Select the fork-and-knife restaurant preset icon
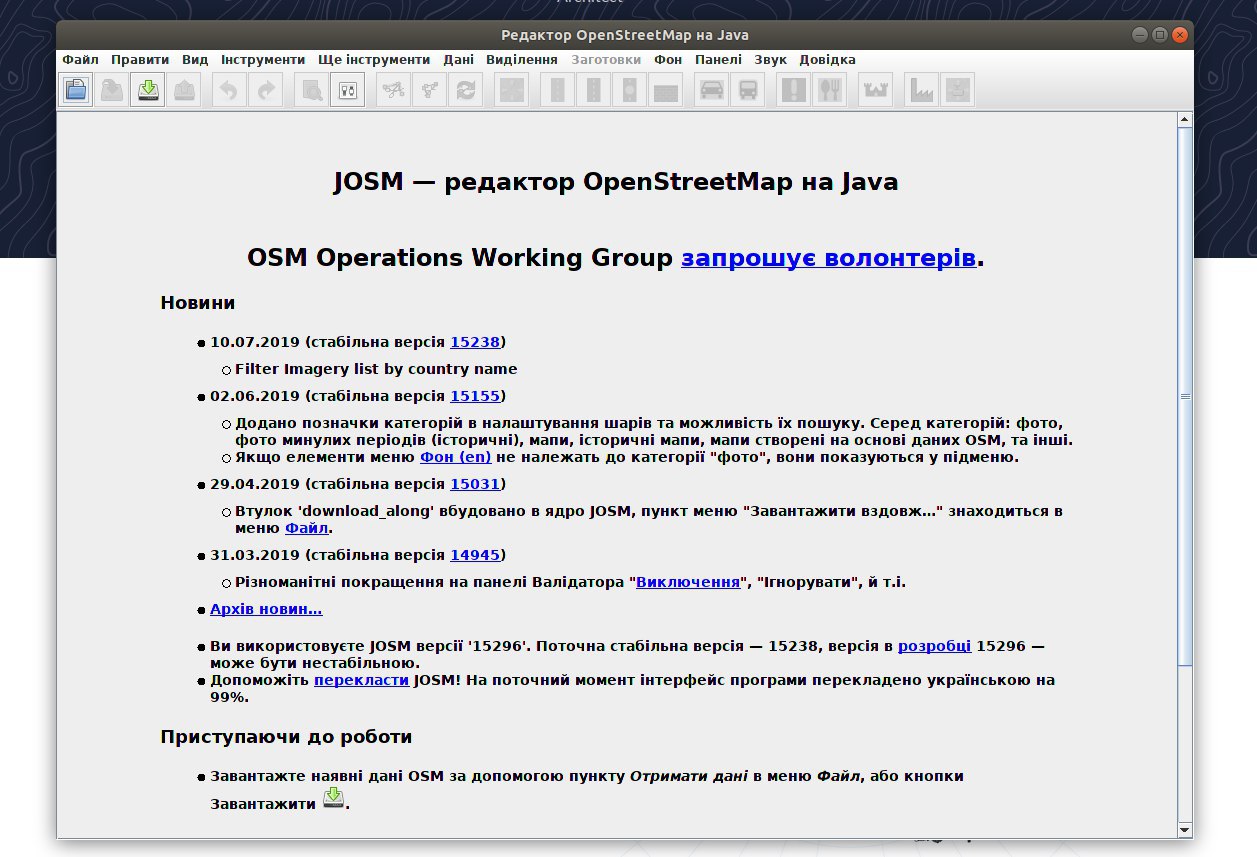The image size is (1257, 857). point(830,90)
